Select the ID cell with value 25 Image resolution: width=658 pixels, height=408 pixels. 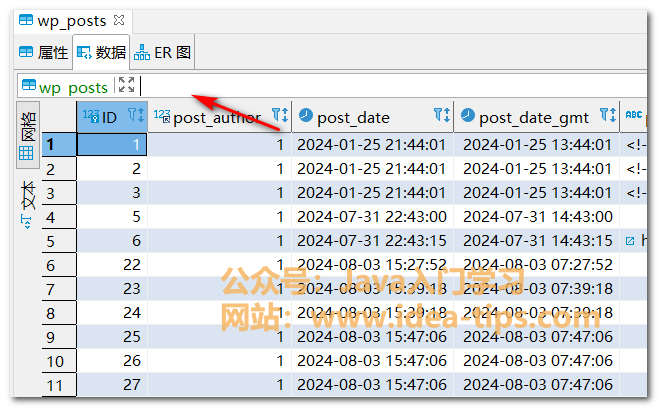pos(112,336)
